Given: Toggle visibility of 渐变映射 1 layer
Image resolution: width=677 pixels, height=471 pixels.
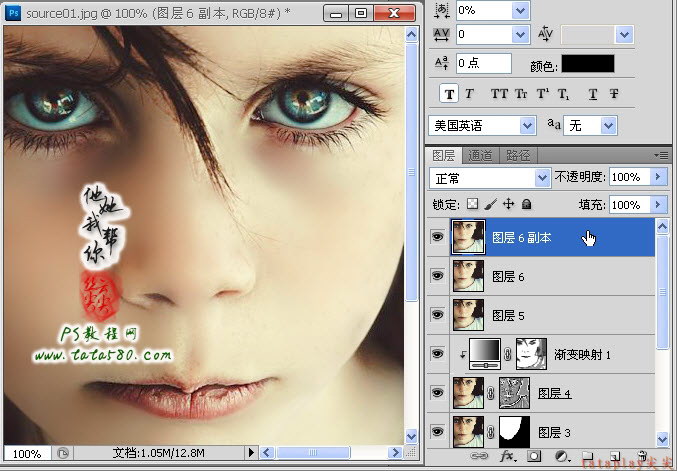Looking at the screenshot, I should click(x=437, y=354).
